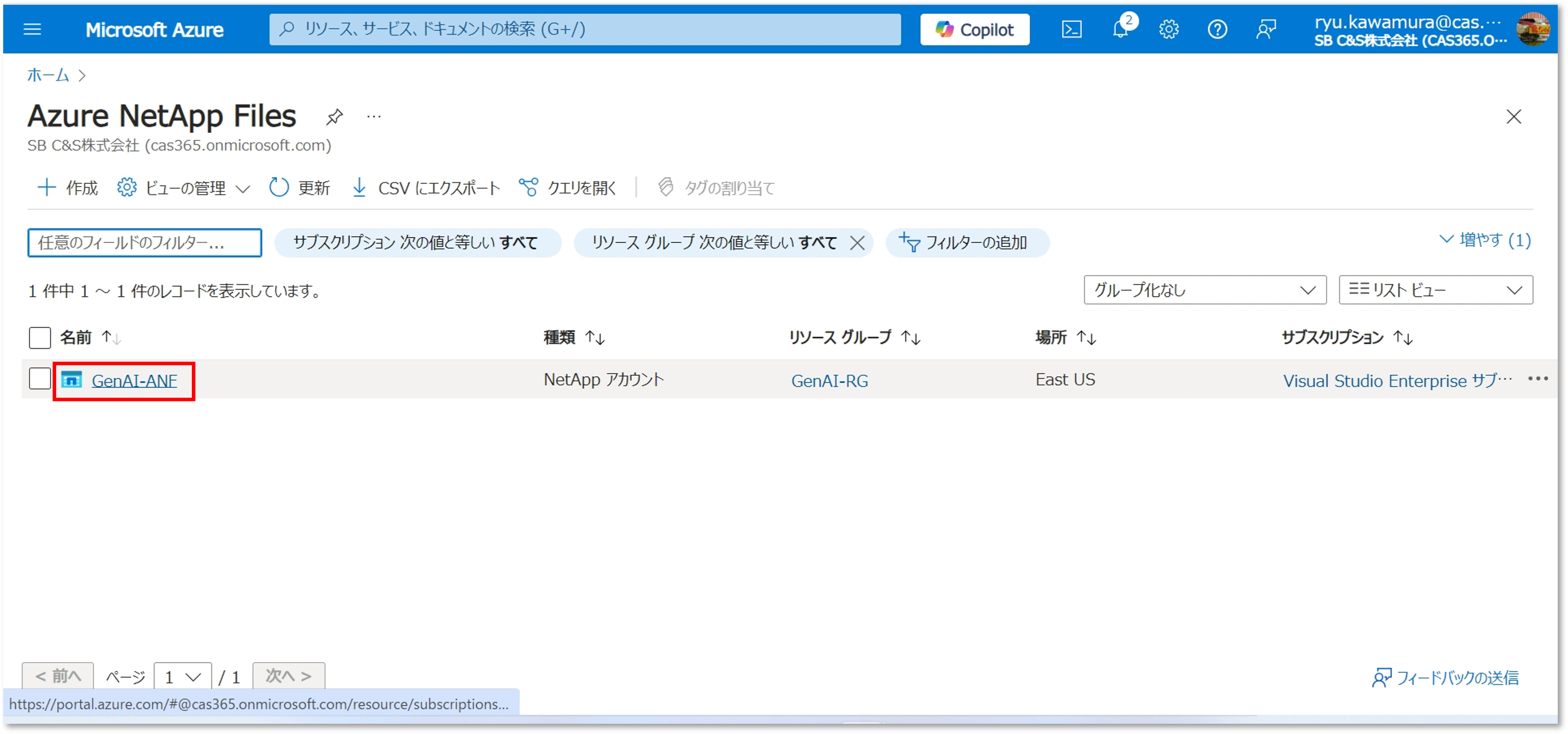
Task: Click フィードバックの送信 link
Action: pos(1446,677)
